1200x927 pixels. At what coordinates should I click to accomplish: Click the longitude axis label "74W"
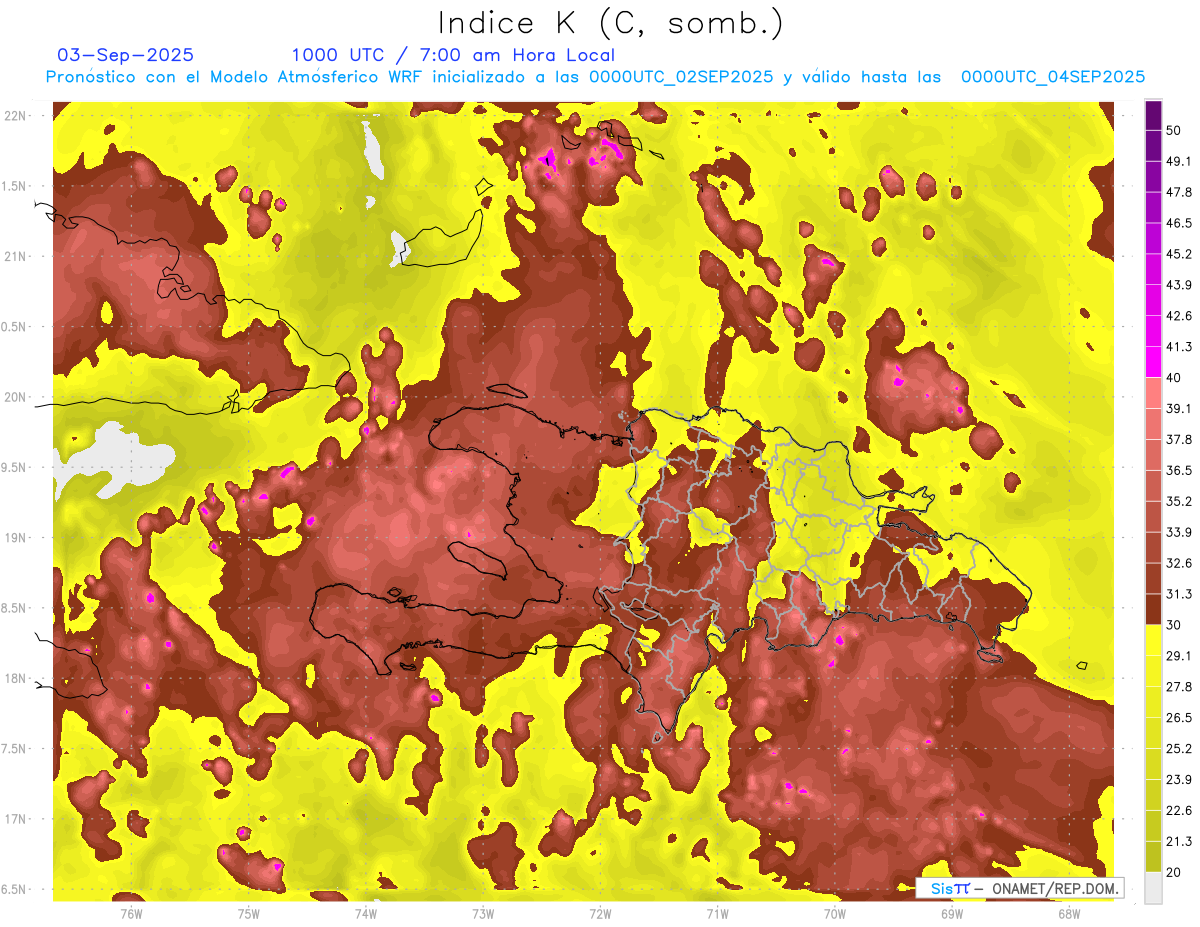(366, 913)
